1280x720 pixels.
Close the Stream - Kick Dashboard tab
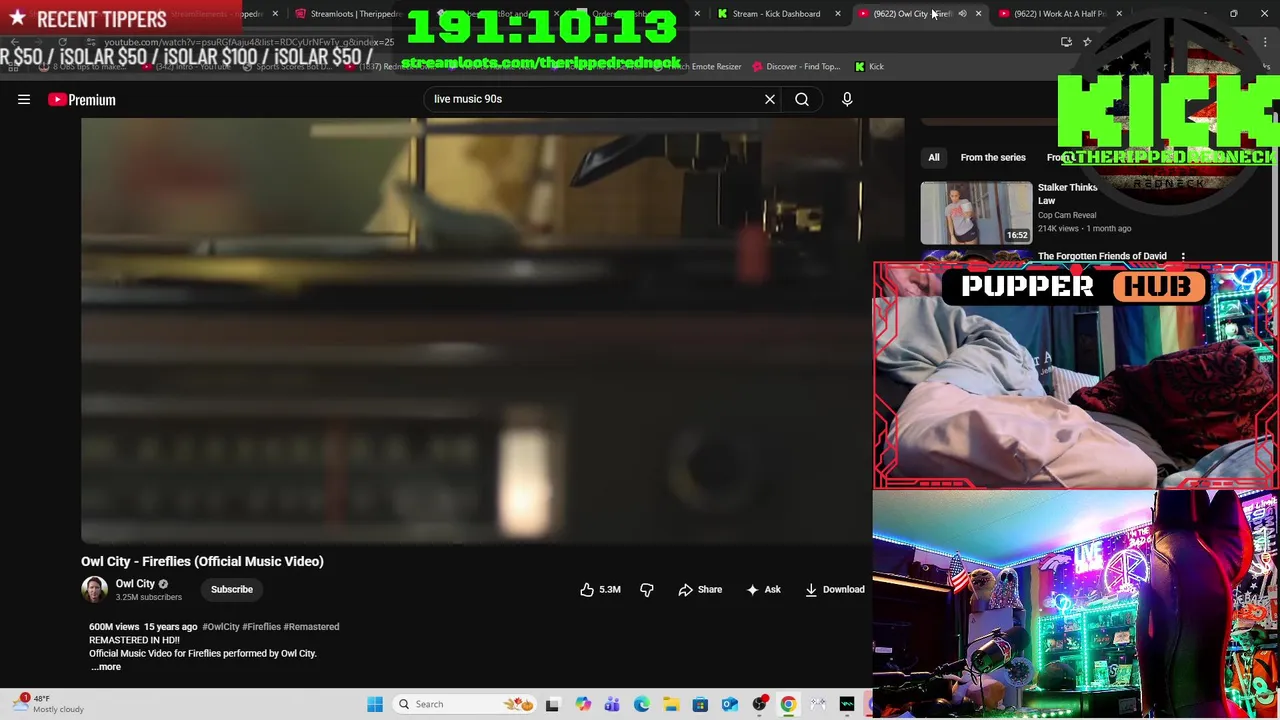pyautogui.click(x=838, y=14)
